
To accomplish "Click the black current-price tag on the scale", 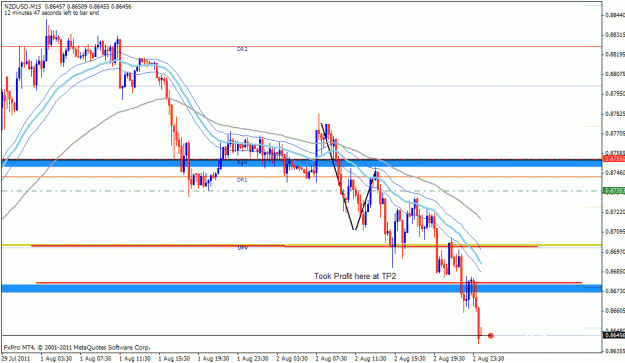I will point(614,336).
